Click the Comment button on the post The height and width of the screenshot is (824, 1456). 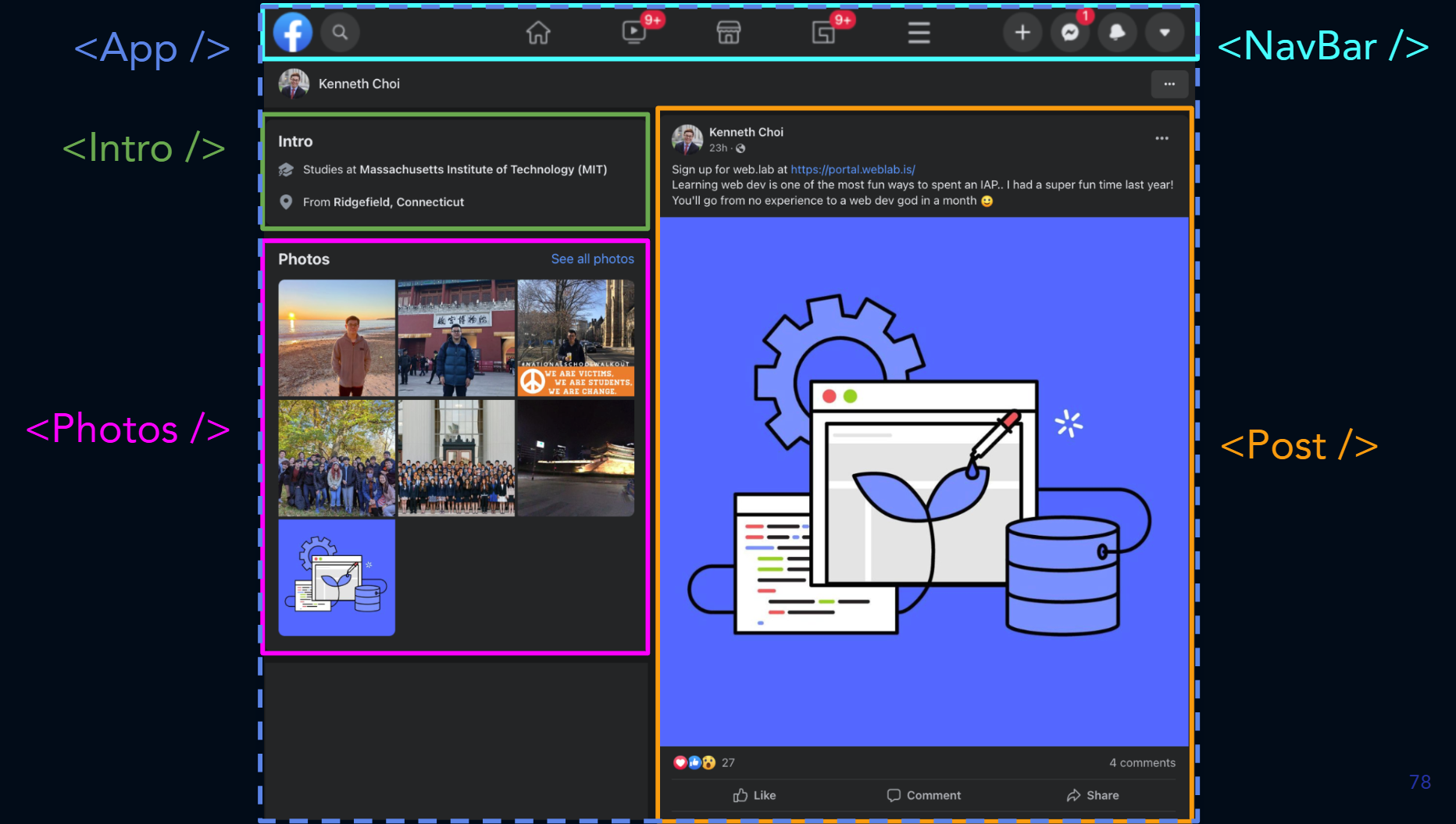(x=924, y=795)
